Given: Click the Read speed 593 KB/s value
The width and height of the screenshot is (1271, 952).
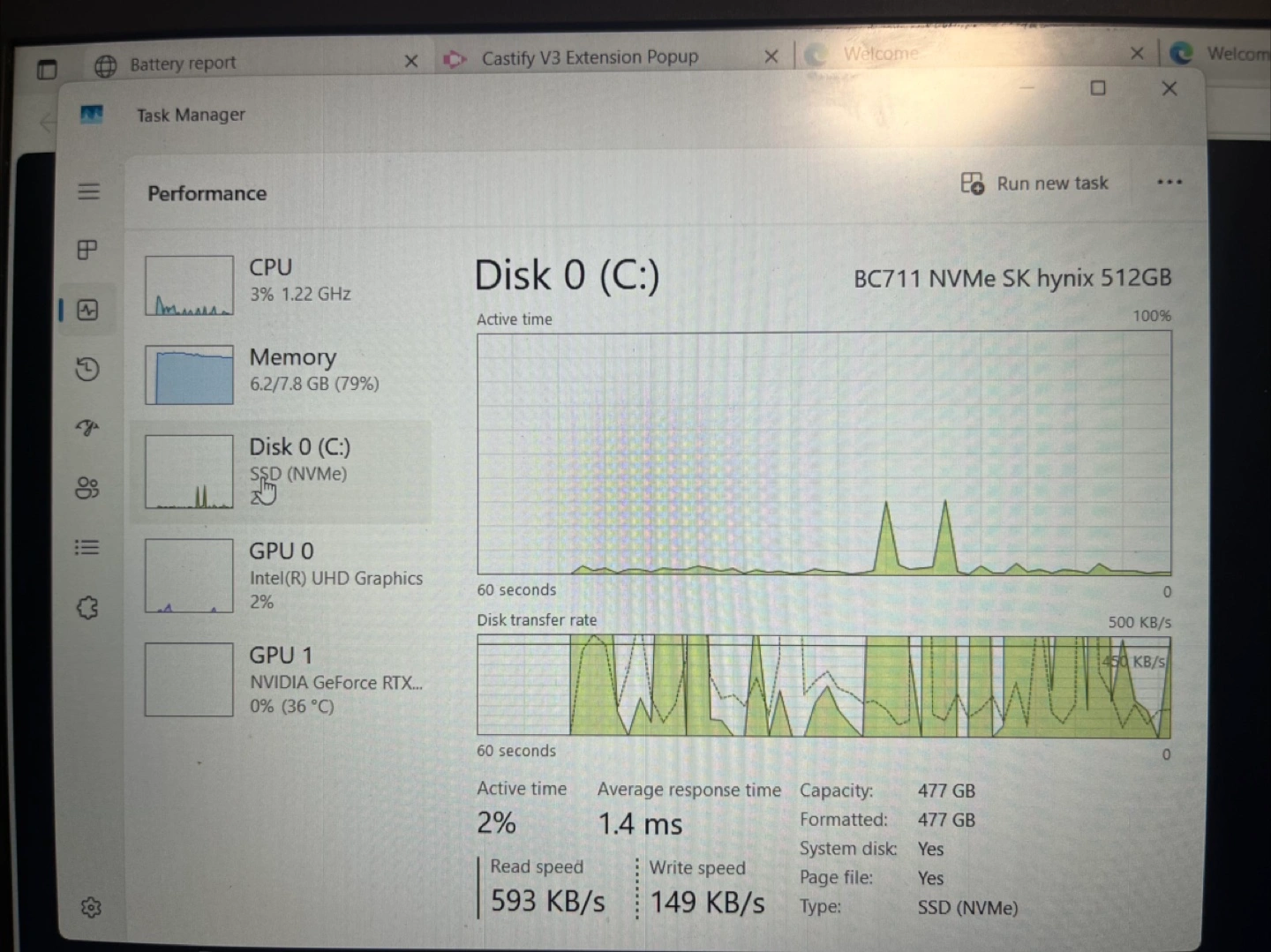Looking at the screenshot, I should coord(547,901).
